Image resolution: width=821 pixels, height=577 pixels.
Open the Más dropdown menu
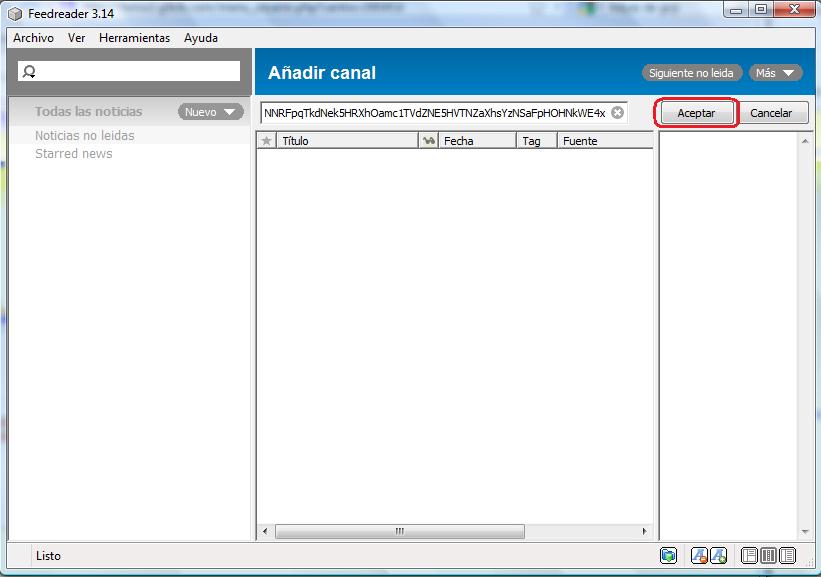(775, 73)
